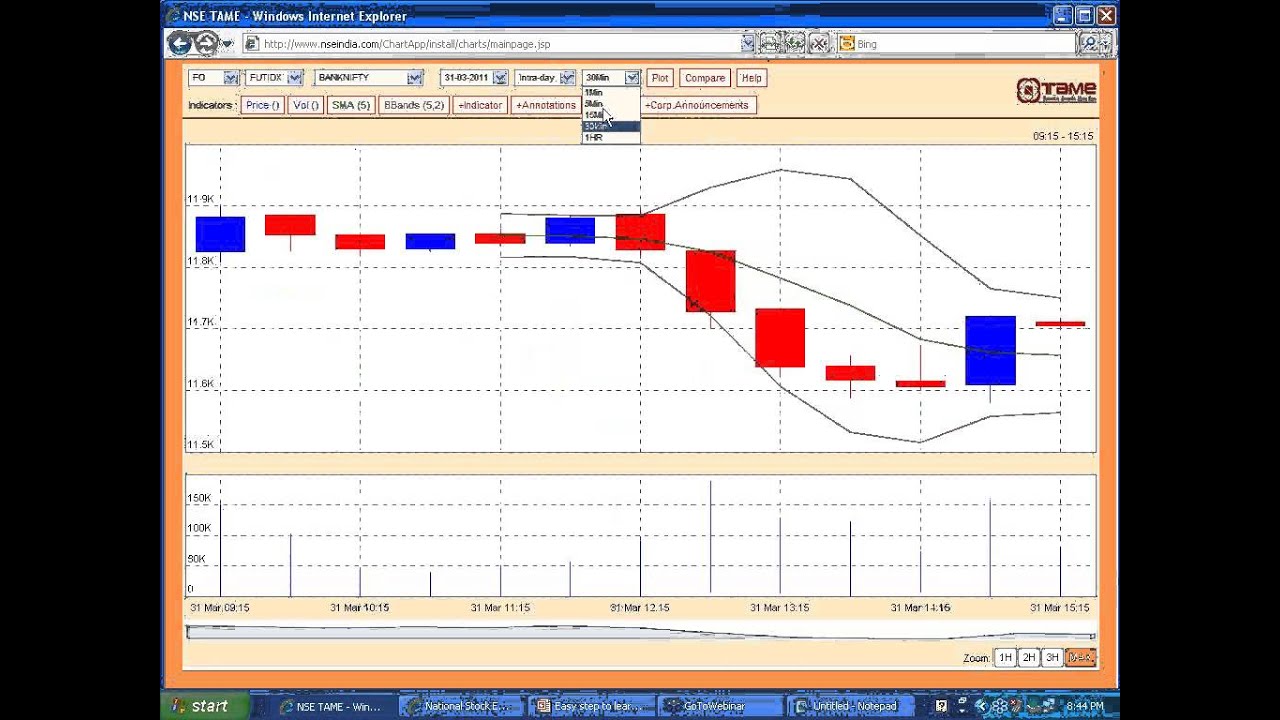The height and width of the screenshot is (720, 1280).
Task: Click the 150K volume axis label
Action: pos(199,498)
